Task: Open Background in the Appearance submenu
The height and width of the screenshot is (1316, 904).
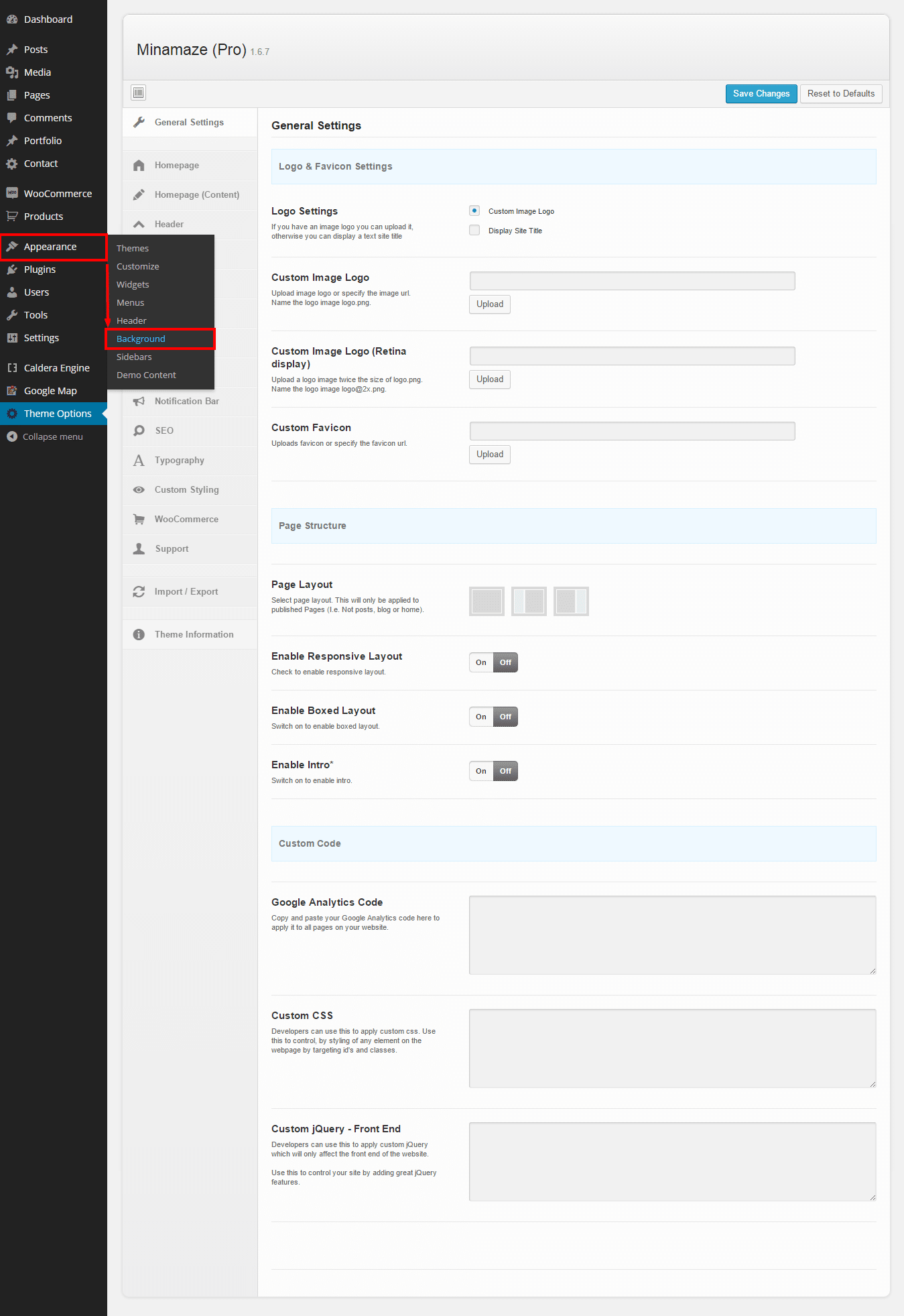Action: 141,339
